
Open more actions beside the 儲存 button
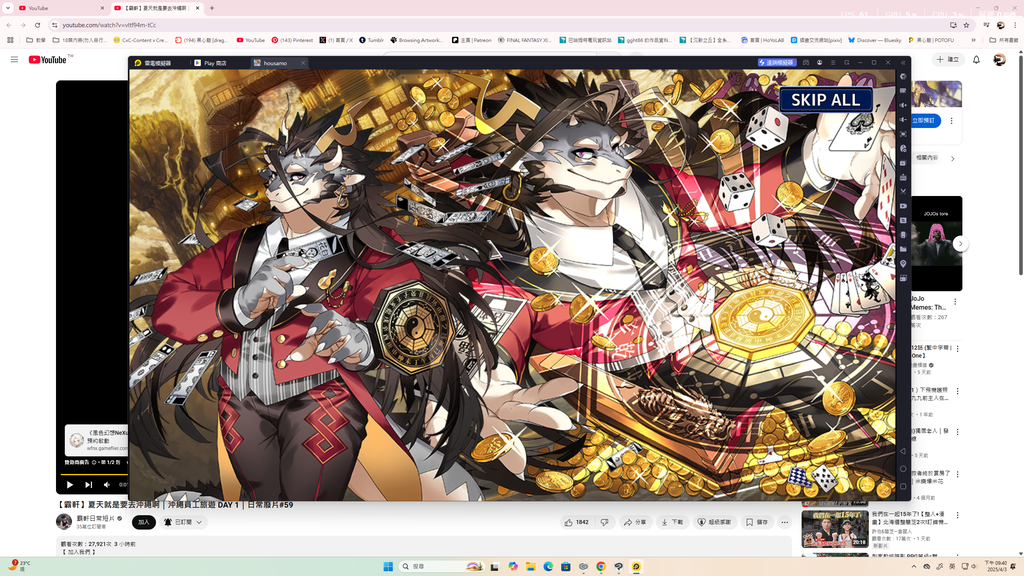784,522
